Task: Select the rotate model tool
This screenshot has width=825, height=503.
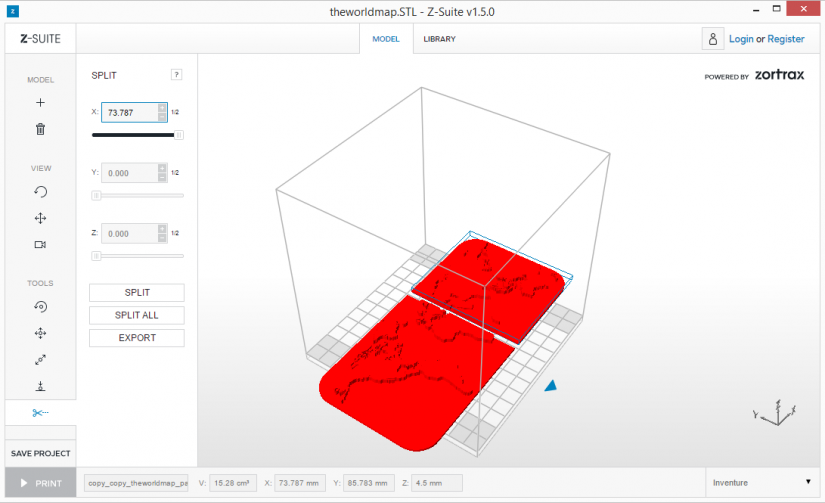Action: 40,306
